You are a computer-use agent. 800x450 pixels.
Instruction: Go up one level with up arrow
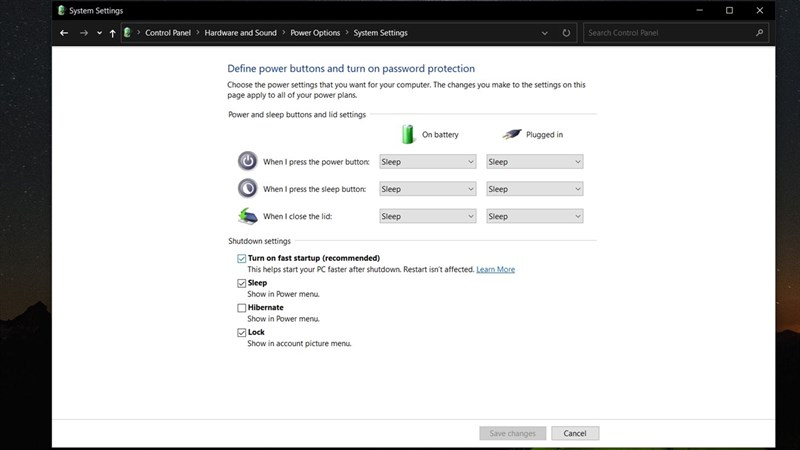[x=112, y=33]
